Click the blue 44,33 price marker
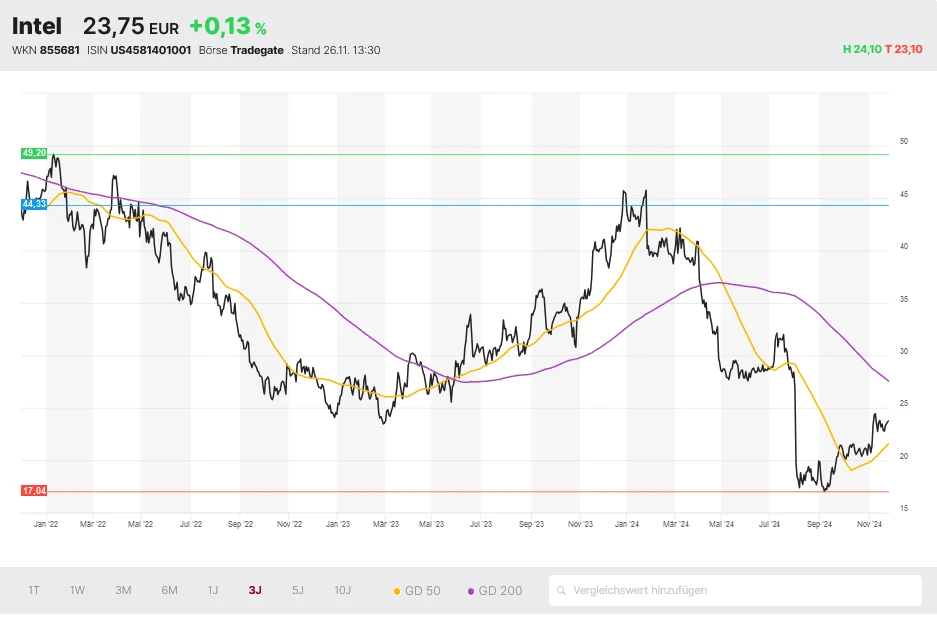Screen dimensions: 937x622 pyautogui.click(x=34, y=204)
